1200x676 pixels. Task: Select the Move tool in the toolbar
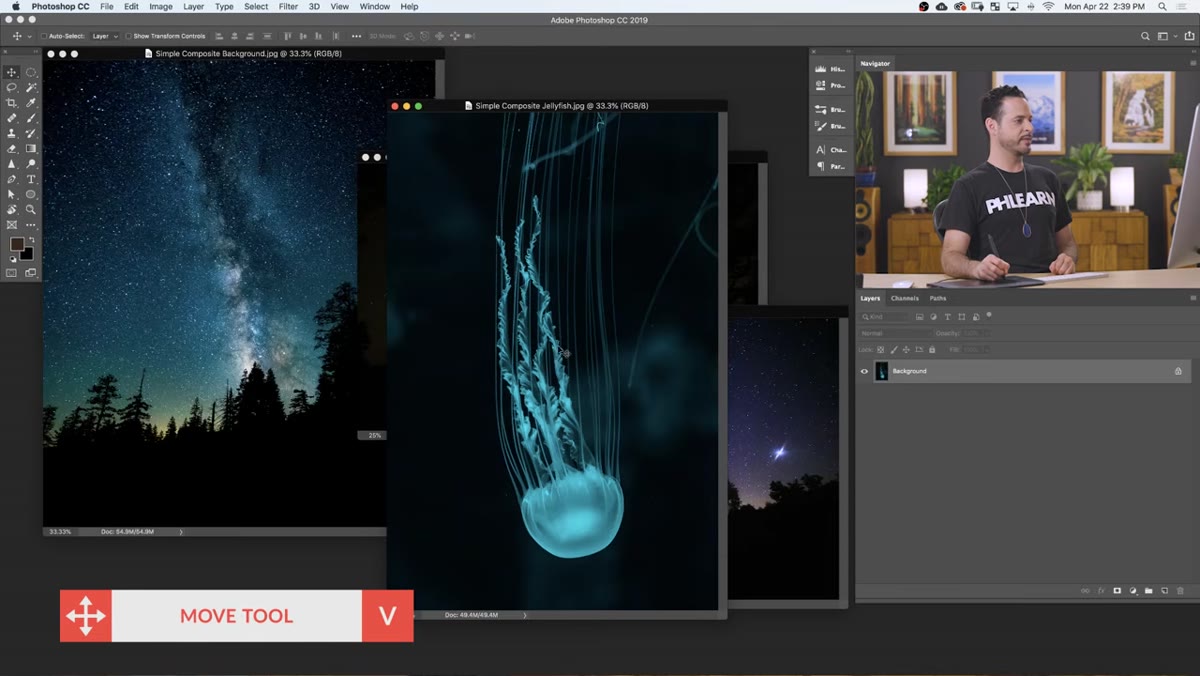point(12,72)
